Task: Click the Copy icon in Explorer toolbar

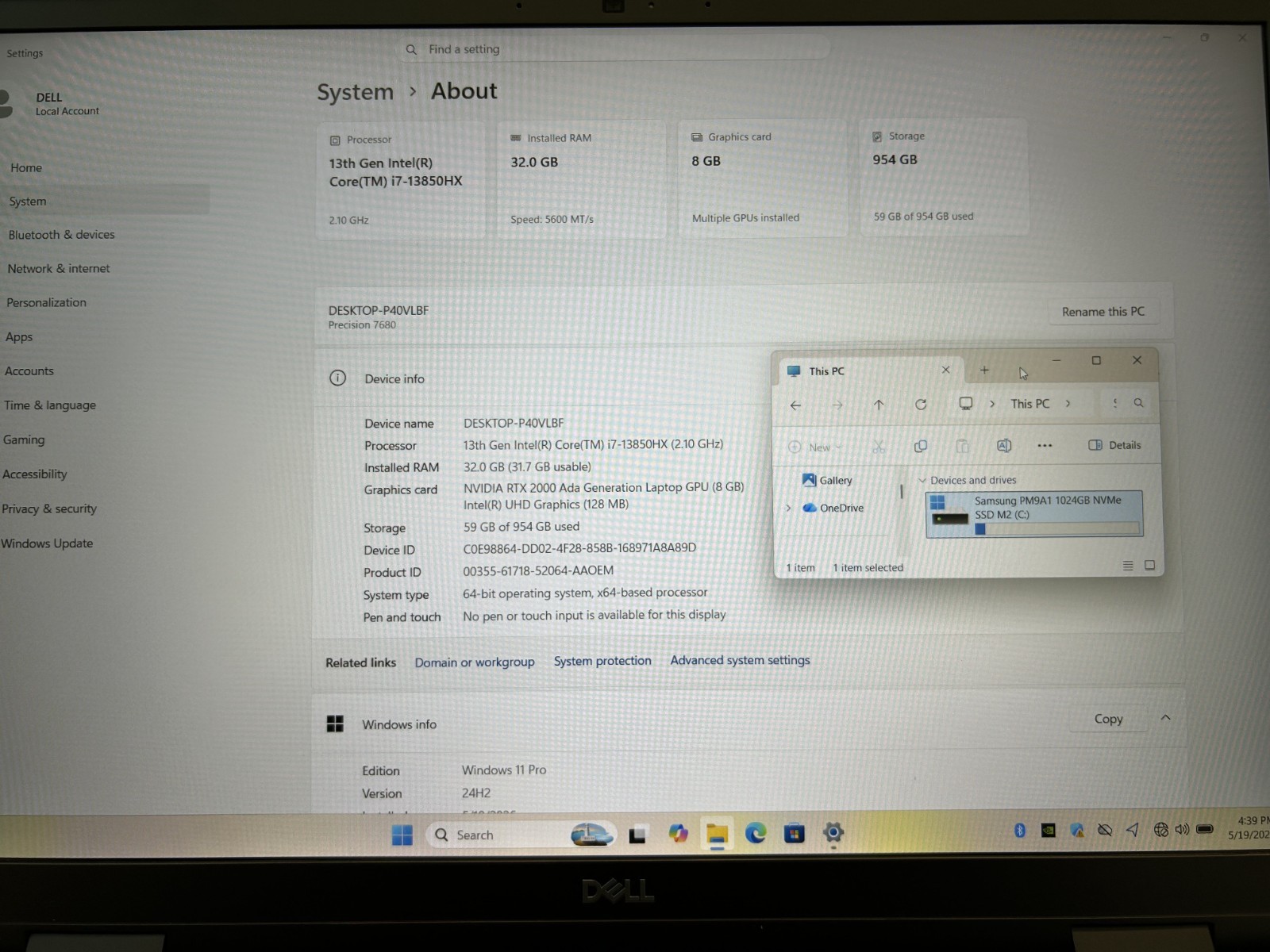Action: click(x=921, y=447)
